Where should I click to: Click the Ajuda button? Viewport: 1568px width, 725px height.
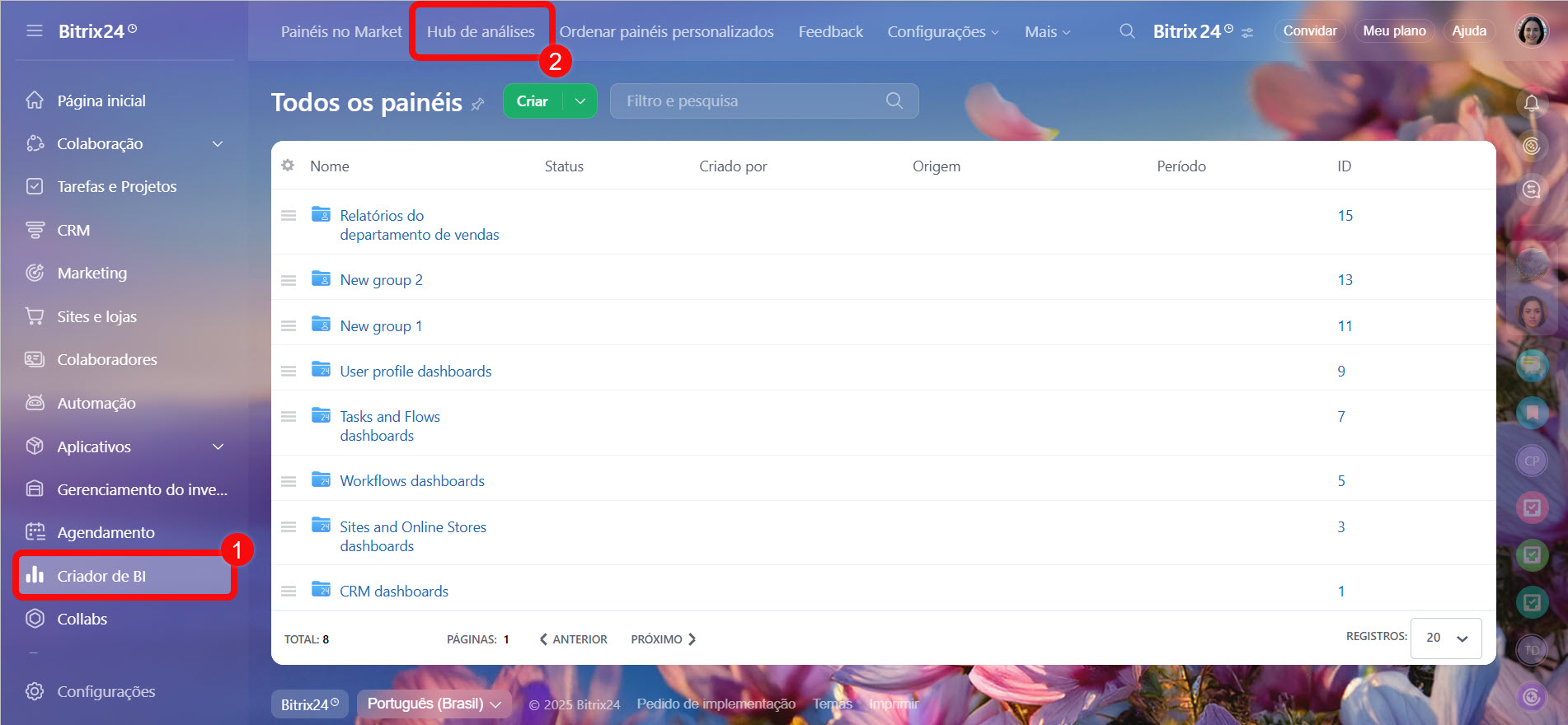1469,31
